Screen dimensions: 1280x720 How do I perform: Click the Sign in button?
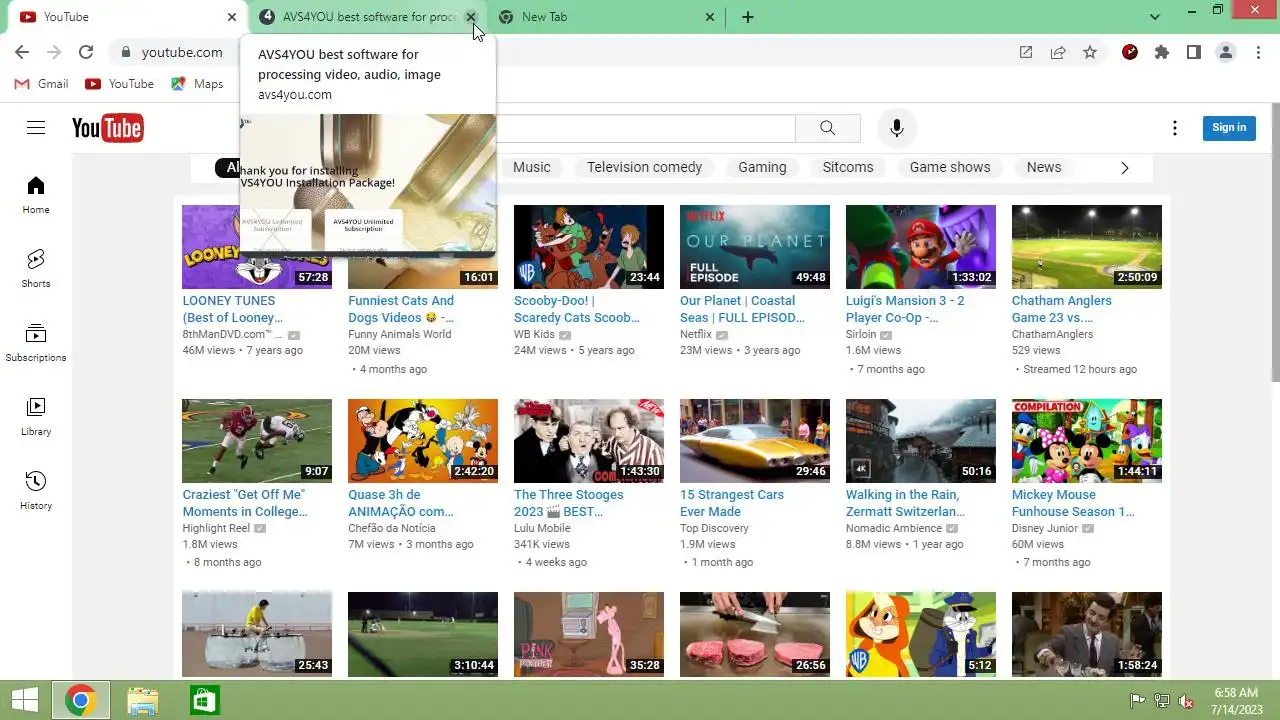click(1229, 127)
